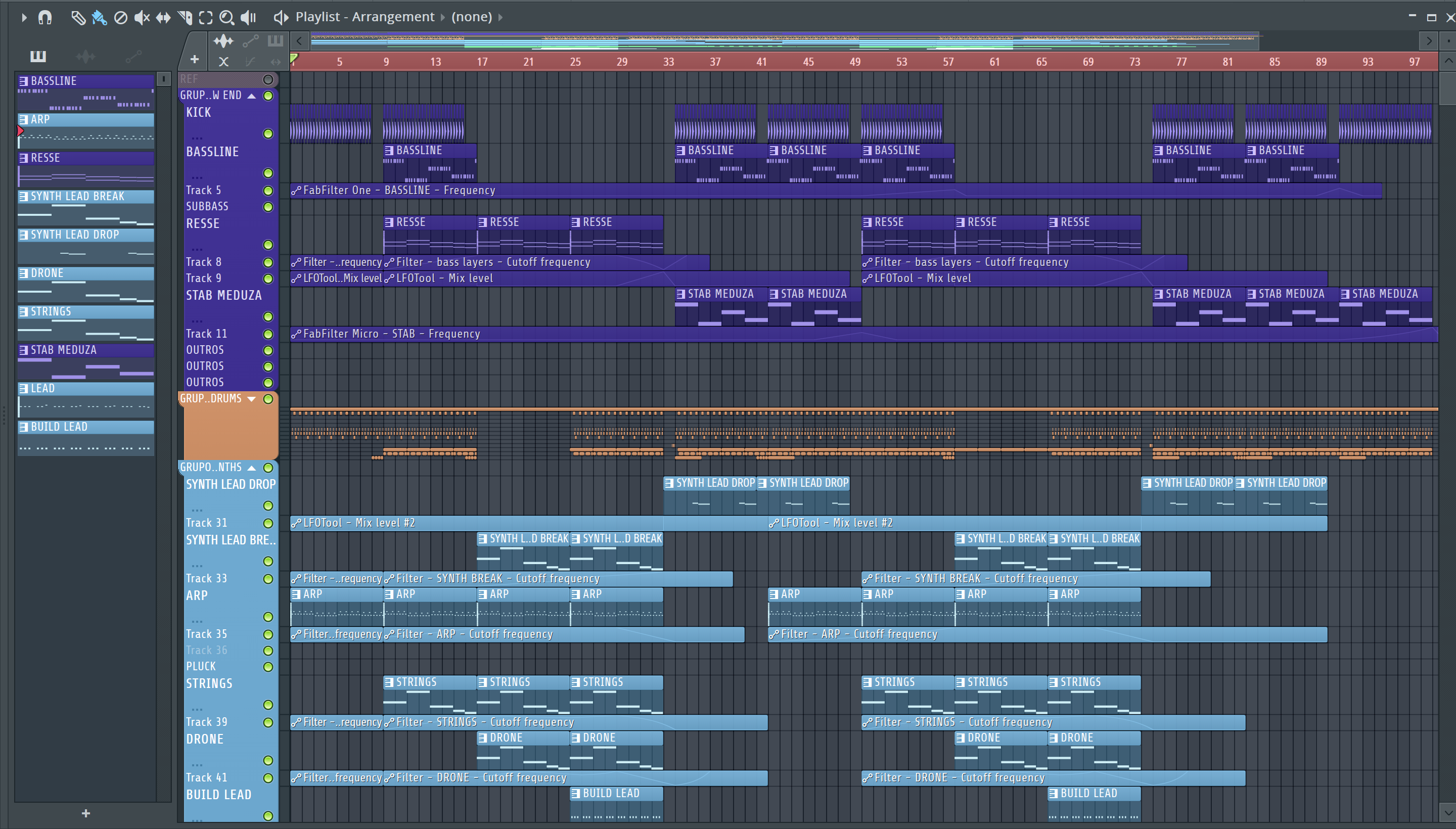The height and width of the screenshot is (829, 1456).
Task: Select the Delete tool
Action: click(121, 18)
